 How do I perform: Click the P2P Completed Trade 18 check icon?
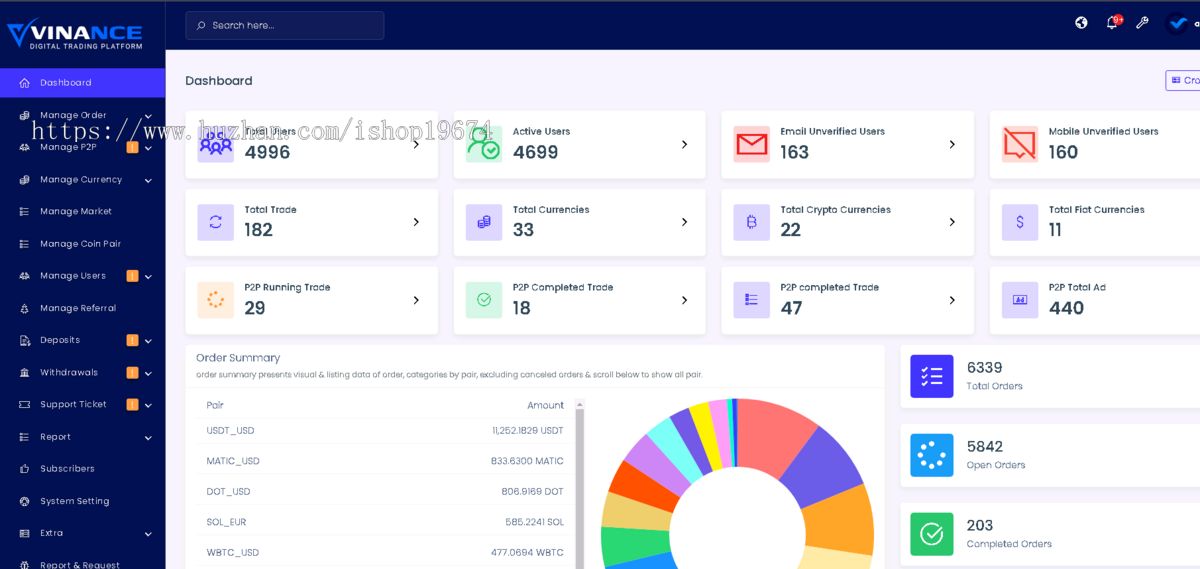(484, 300)
